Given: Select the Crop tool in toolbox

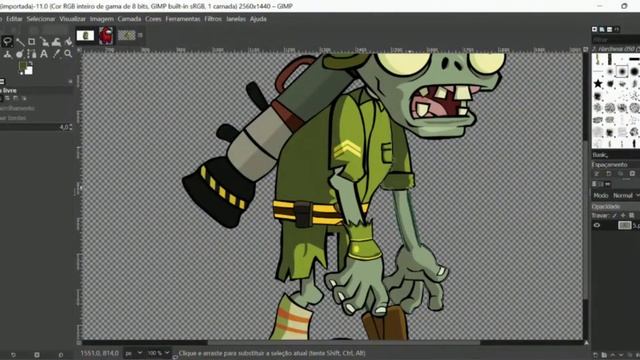Looking at the screenshot, I should [x=31, y=42].
